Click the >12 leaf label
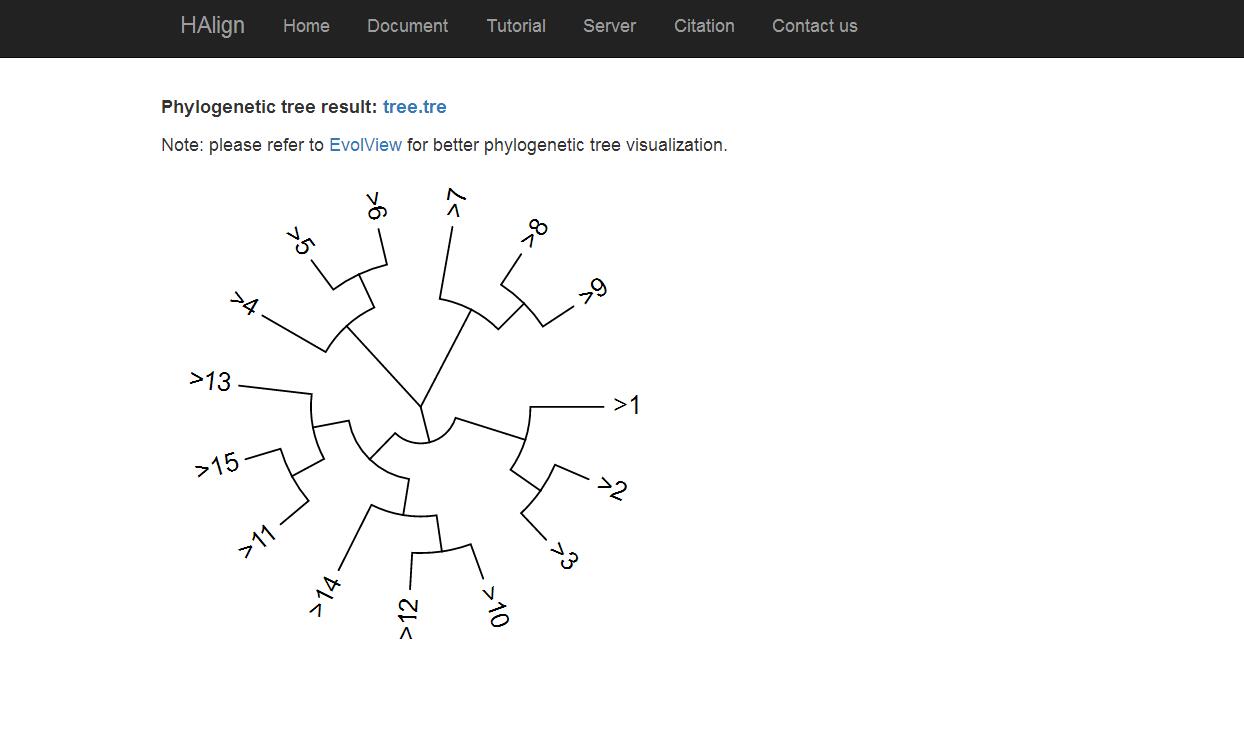1244x741 pixels. tap(407, 619)
